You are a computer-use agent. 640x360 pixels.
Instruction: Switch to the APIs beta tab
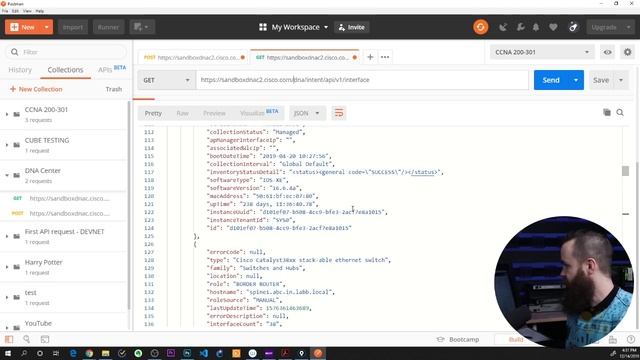112,69
